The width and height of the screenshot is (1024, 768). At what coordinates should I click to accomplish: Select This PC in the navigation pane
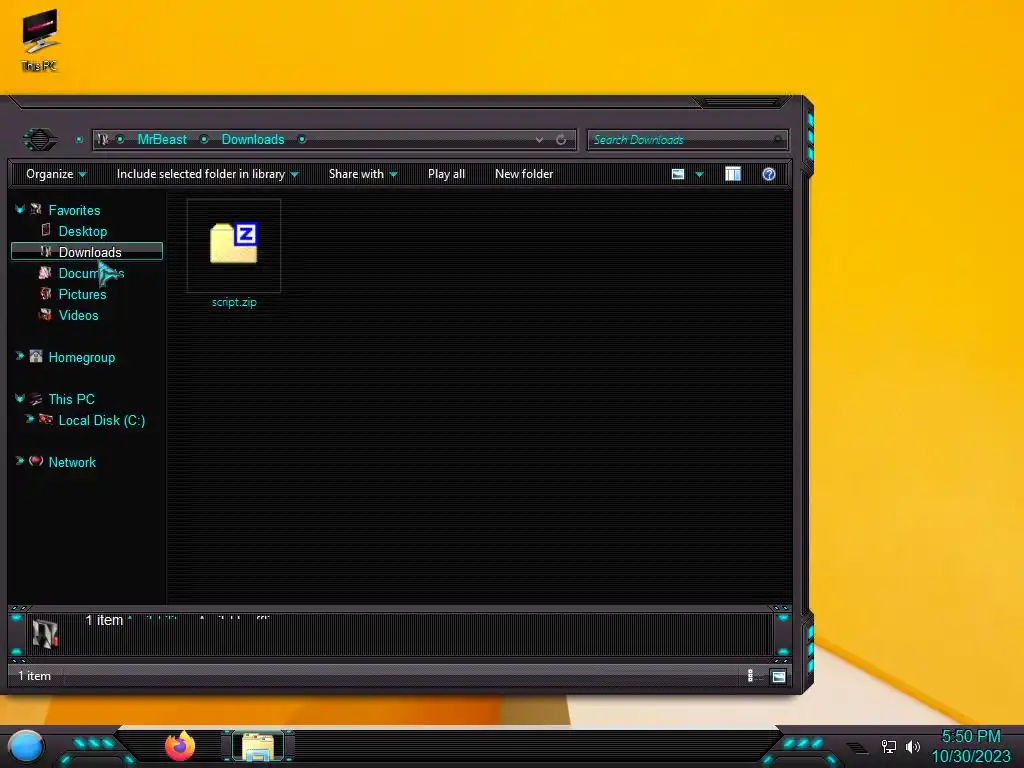point(72,399)
